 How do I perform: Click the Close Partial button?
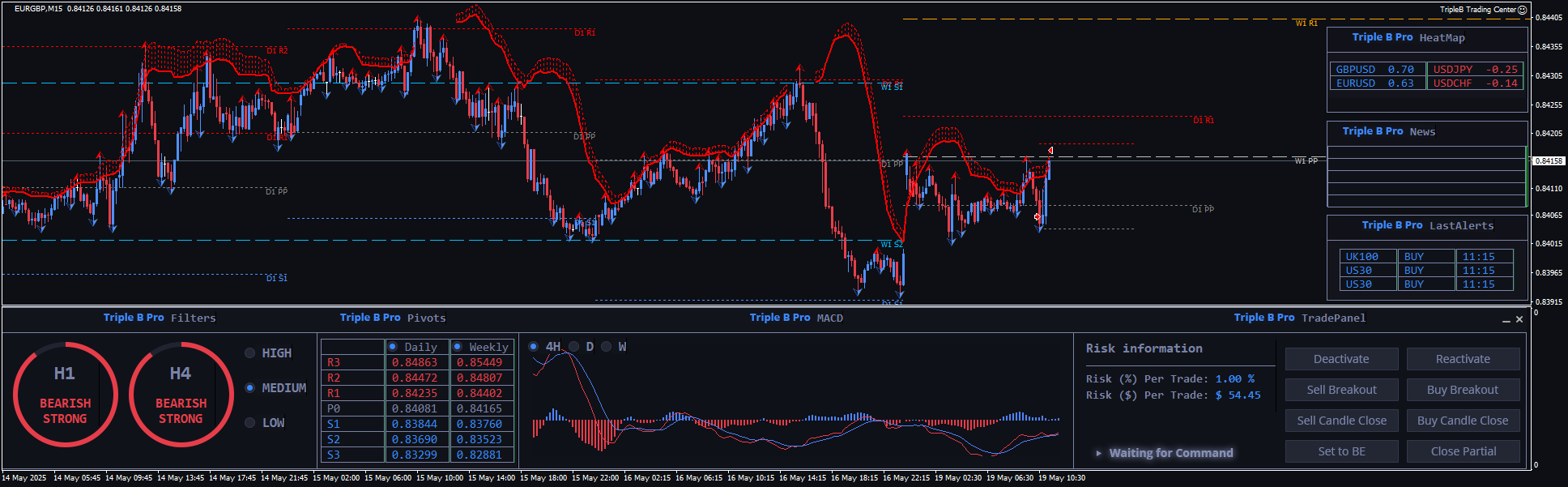coord(1463,451)
